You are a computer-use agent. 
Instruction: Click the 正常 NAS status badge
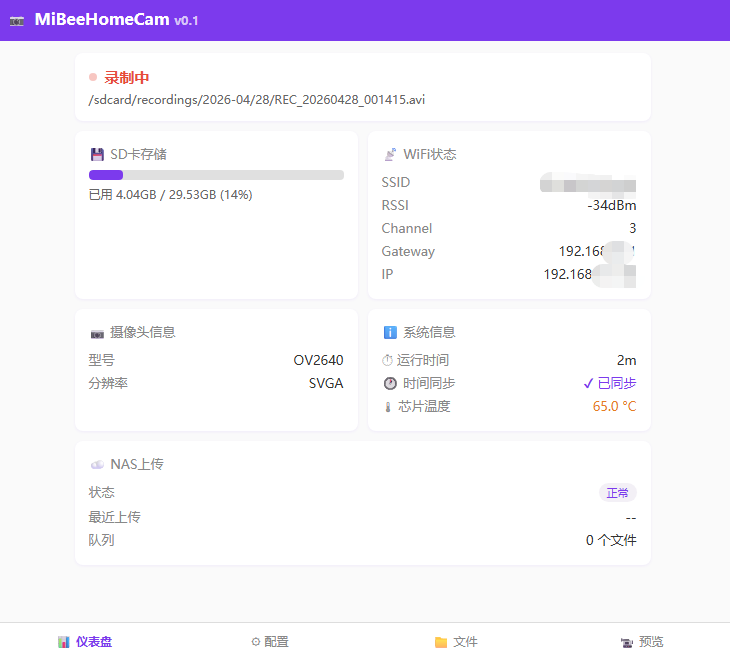617,493
